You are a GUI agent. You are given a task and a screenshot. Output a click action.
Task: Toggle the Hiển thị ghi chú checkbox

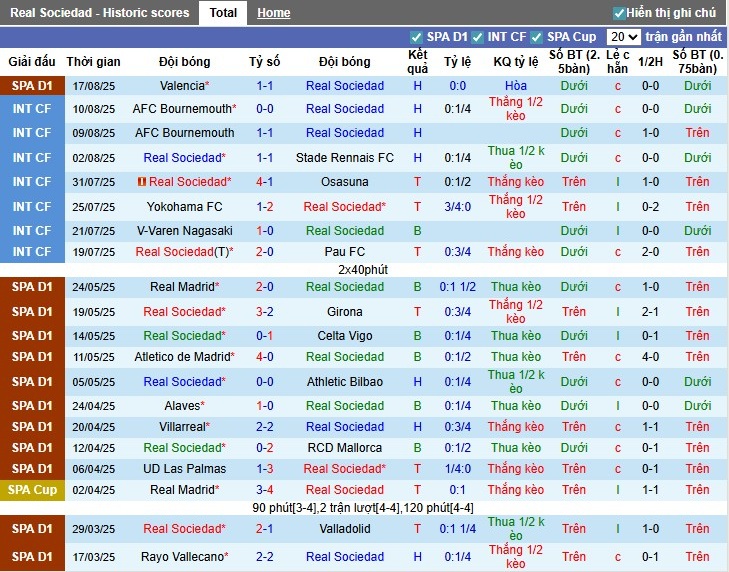[619, 13]
